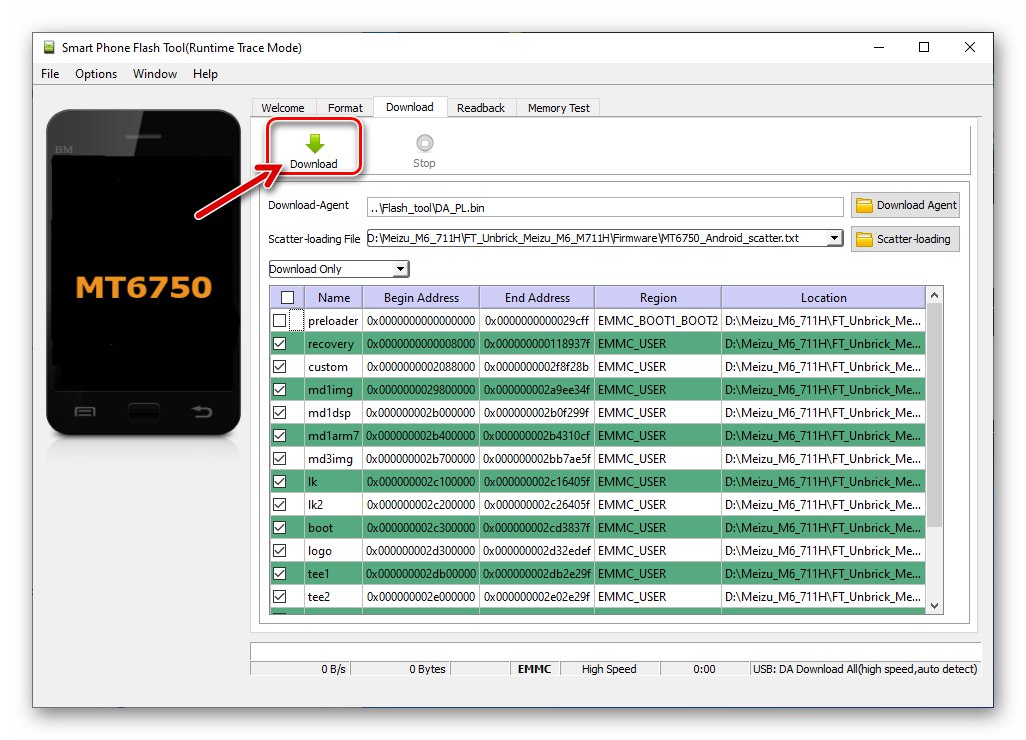Open the Window menu
The width and height of the screenshot is (1026, 740).
[155, 74]
